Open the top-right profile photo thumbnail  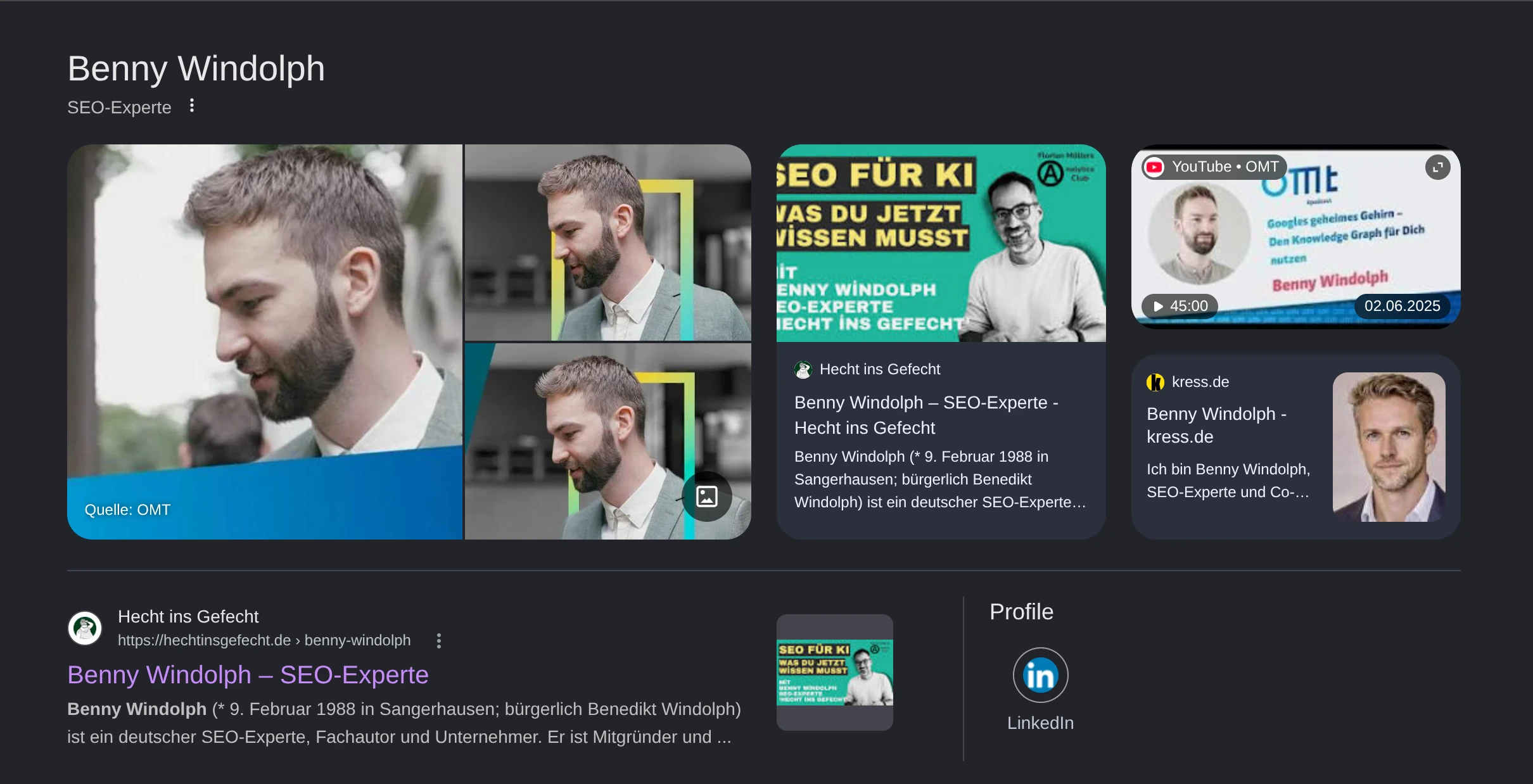pyautogui.click(x=608, y=243)
